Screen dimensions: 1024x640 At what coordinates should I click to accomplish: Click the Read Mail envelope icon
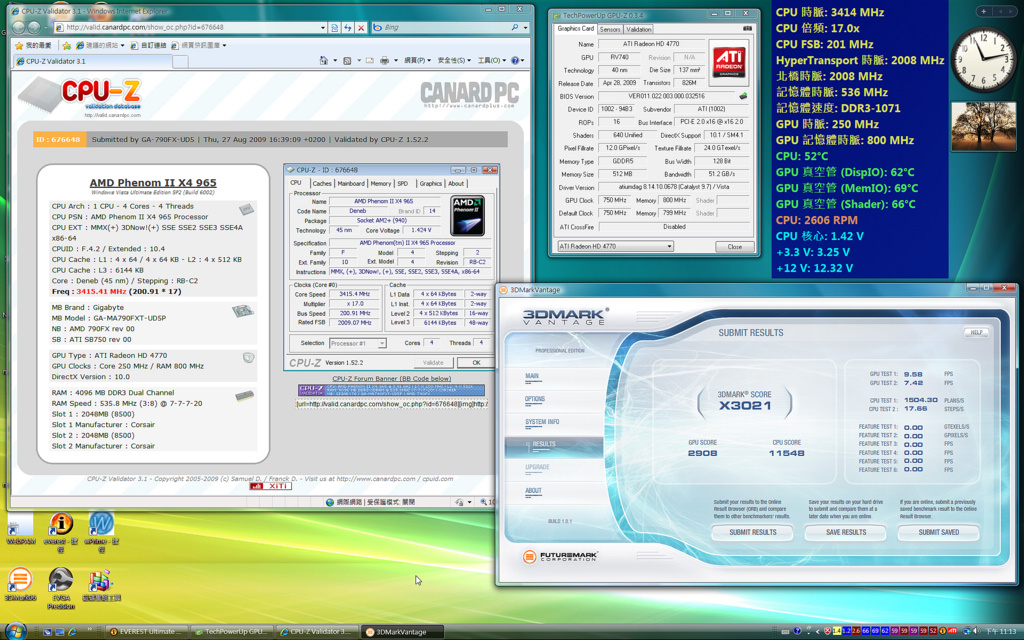(x=370, y=60)
